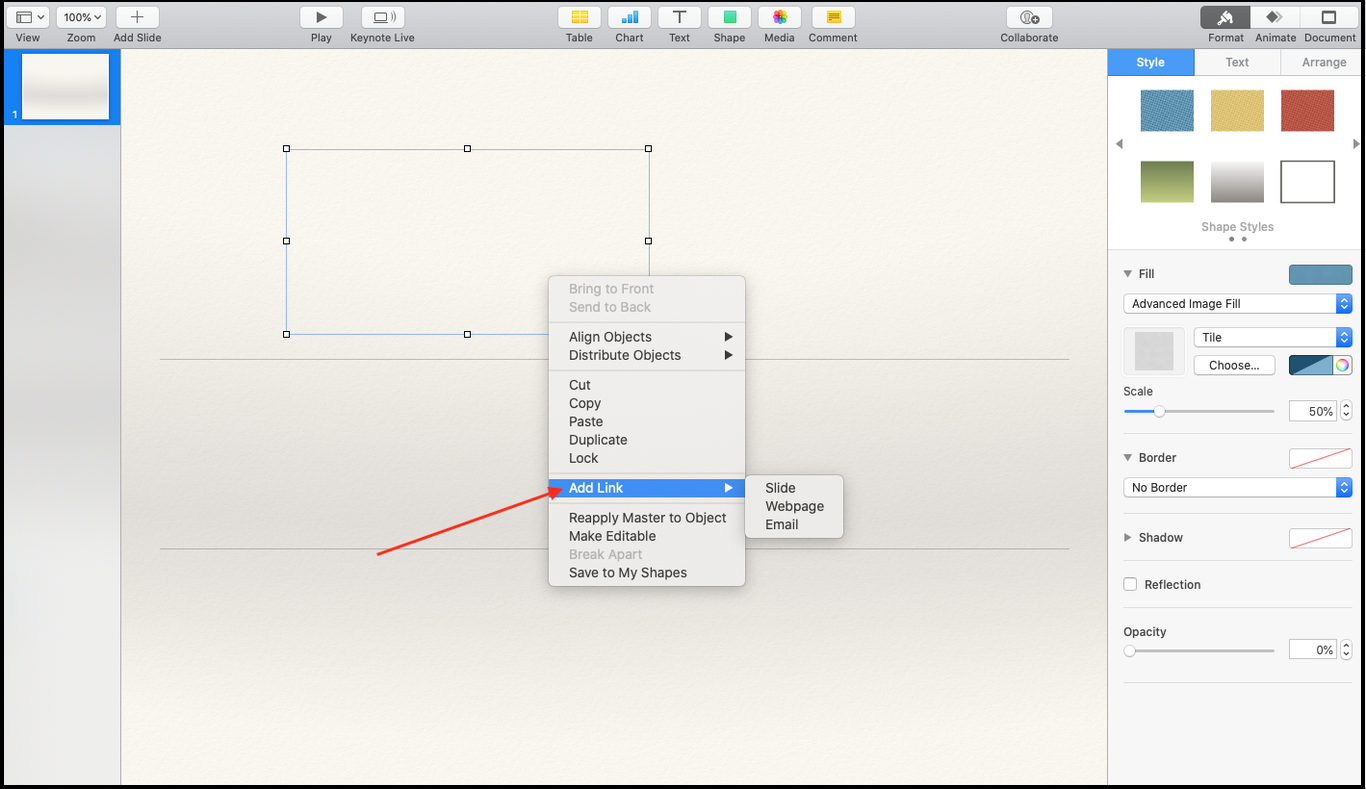The height and width of the screenshot is (789, 1366).
Task: Add a Comment using the toolbar icon
Action: 833,18
